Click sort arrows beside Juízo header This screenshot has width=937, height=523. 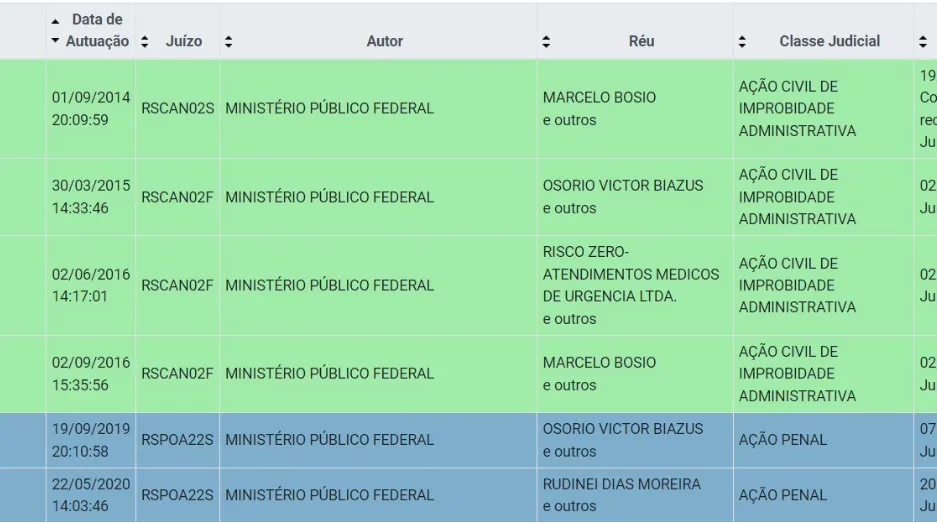click(145, 41)
